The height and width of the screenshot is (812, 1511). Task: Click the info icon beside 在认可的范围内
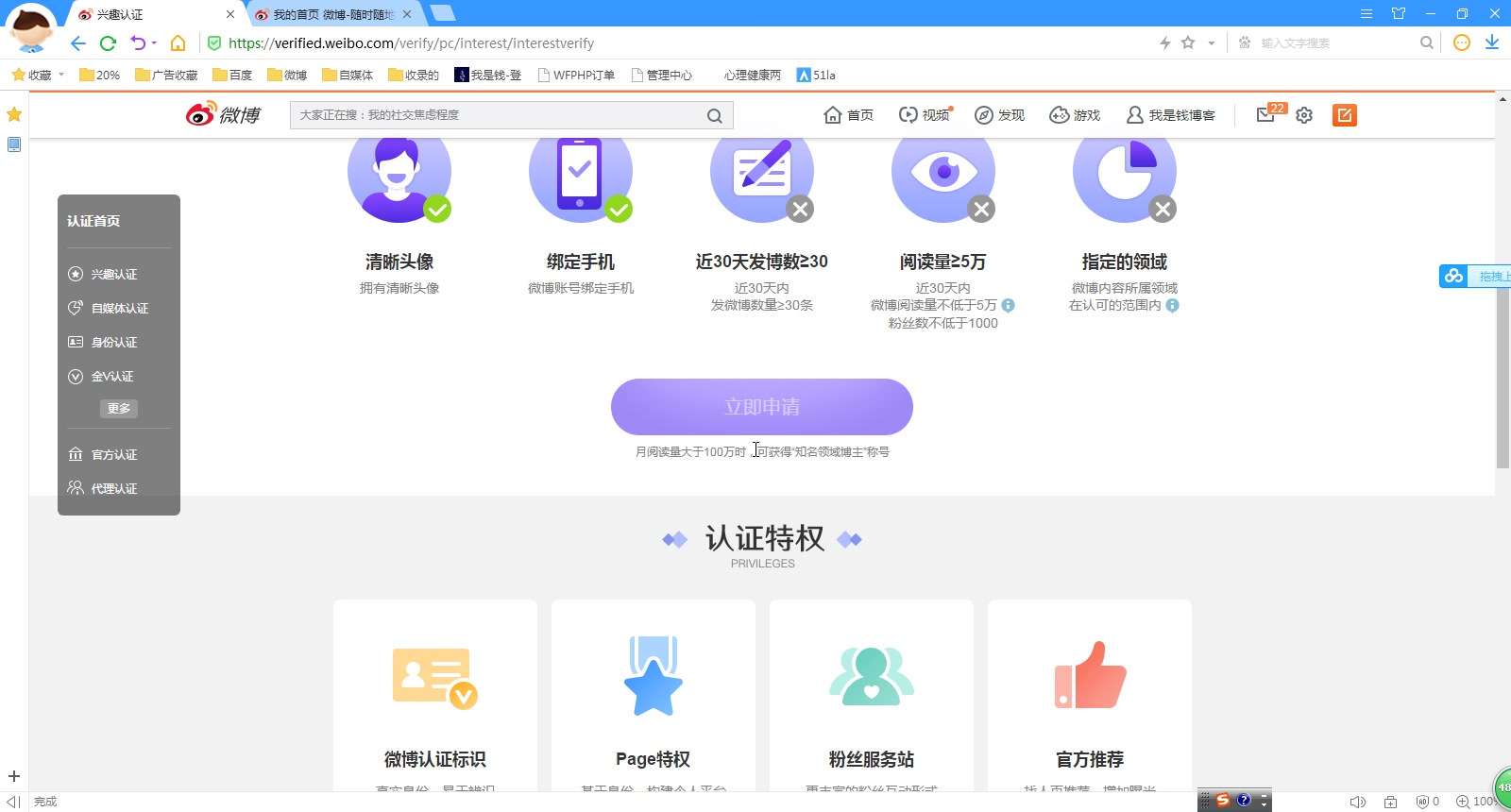pyautogui.click(x=1173, y=305)
